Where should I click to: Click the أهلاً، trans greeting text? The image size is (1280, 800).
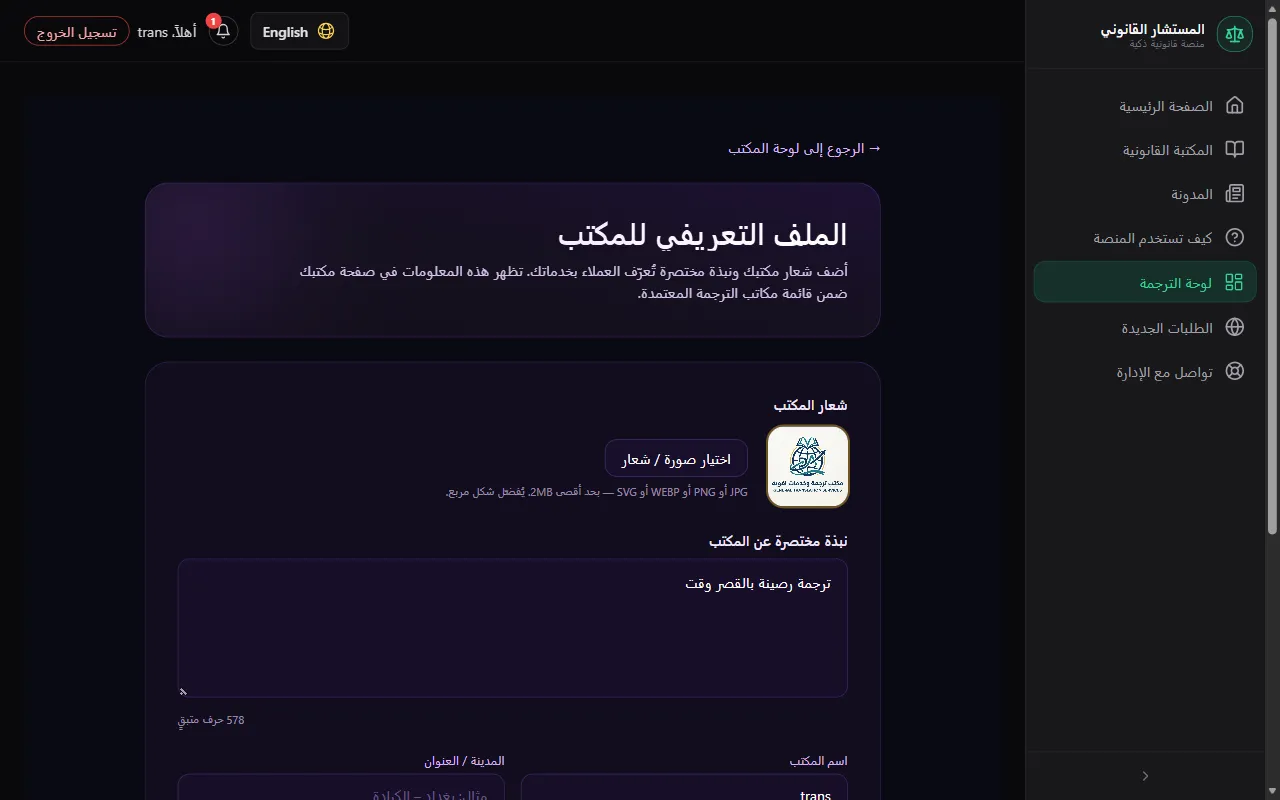167,32
